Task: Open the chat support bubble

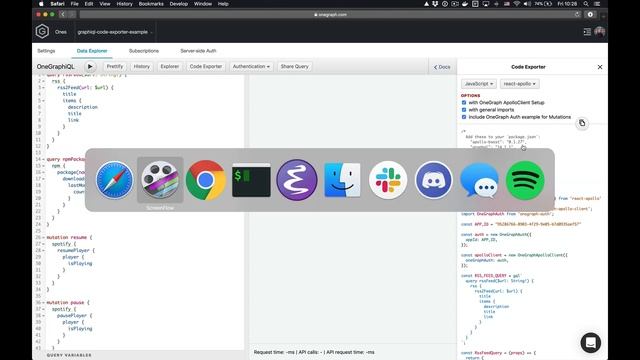Action: point(590,342)
